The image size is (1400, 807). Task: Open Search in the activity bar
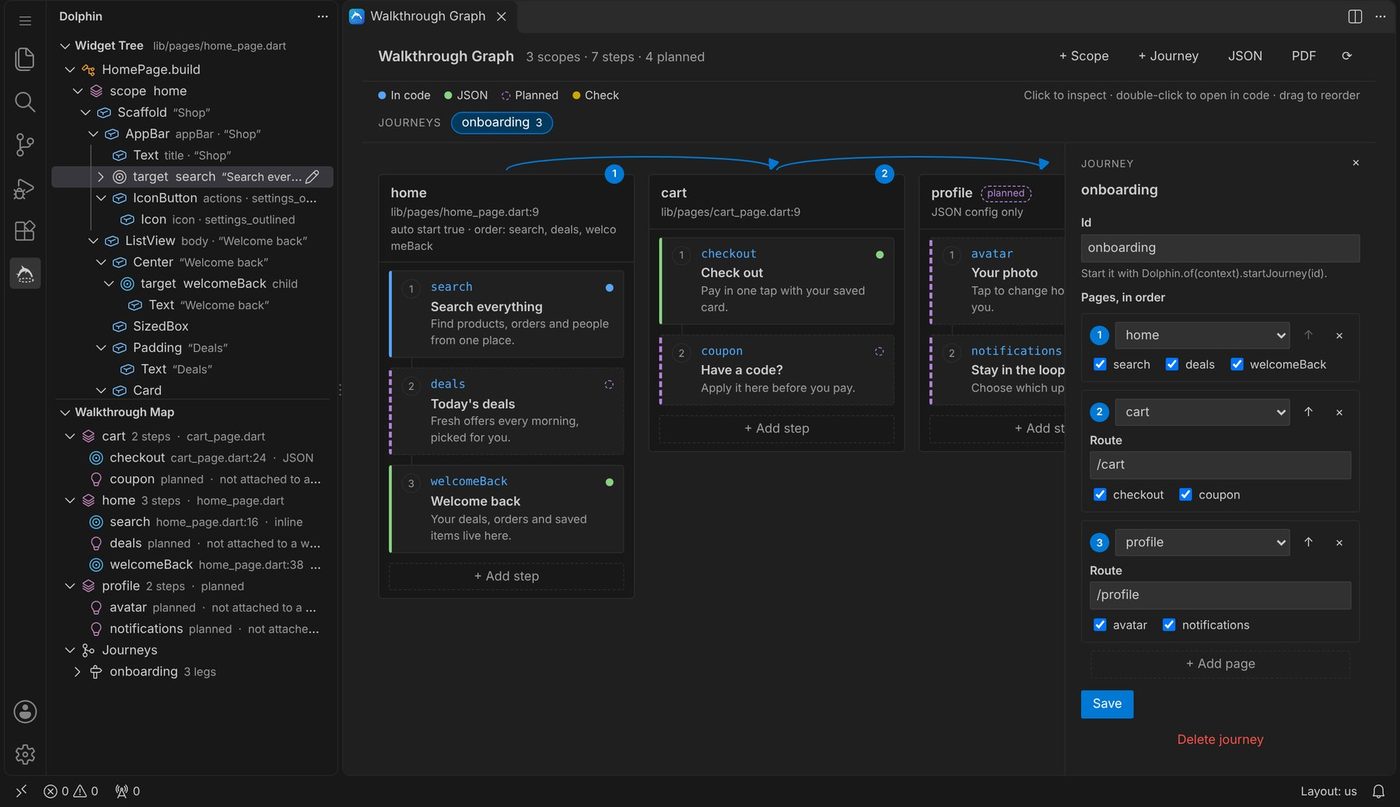25,102
